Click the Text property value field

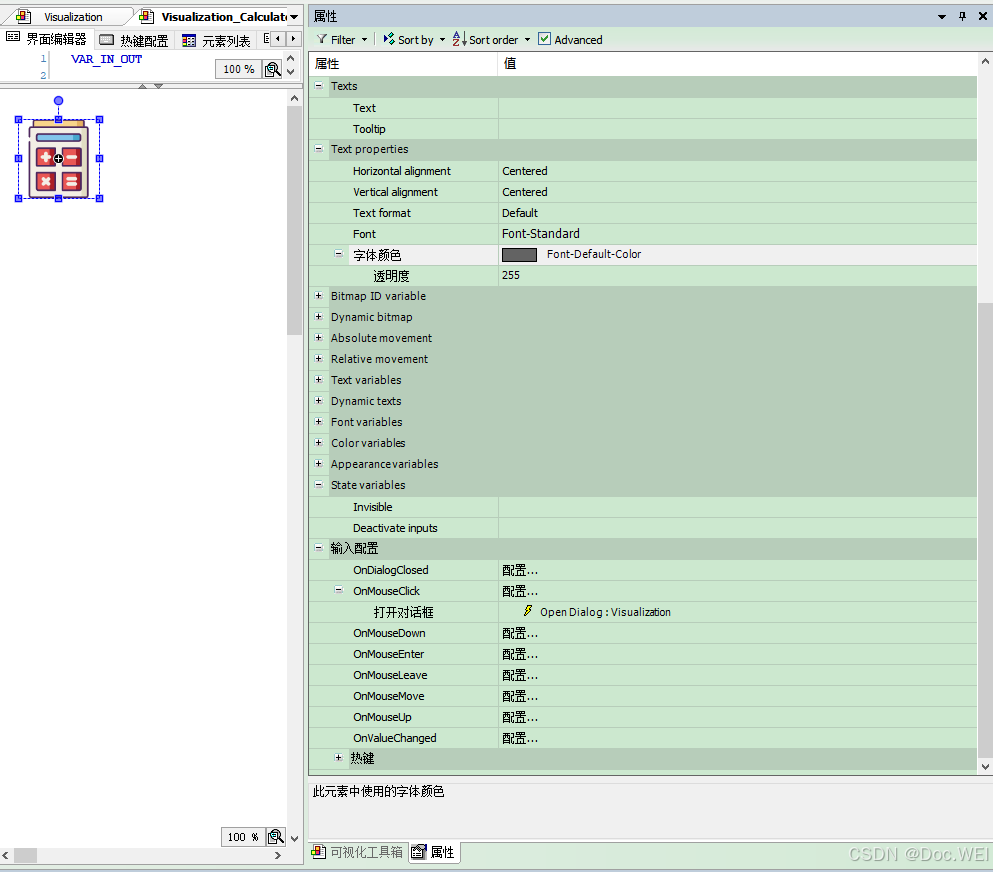(738, 108)
